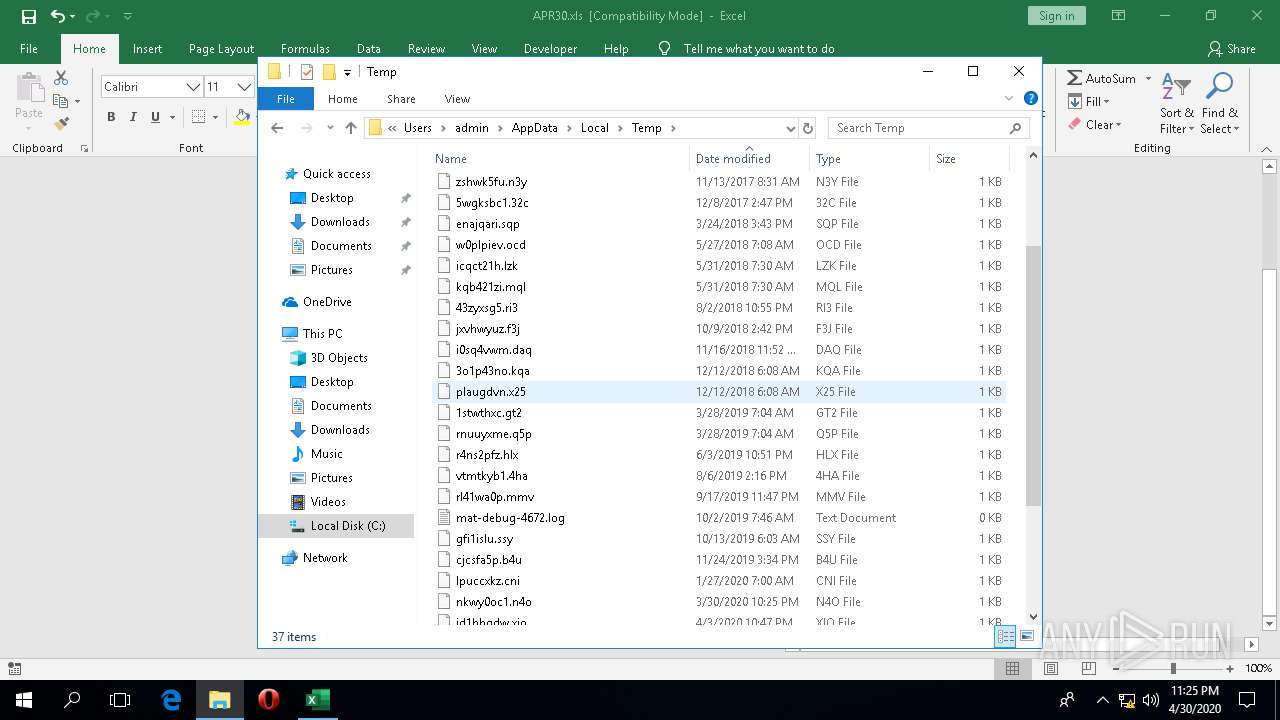Select the file plaugdvn.x25
The height and width of the screenshot is (720, 1280).
(490, 392)
